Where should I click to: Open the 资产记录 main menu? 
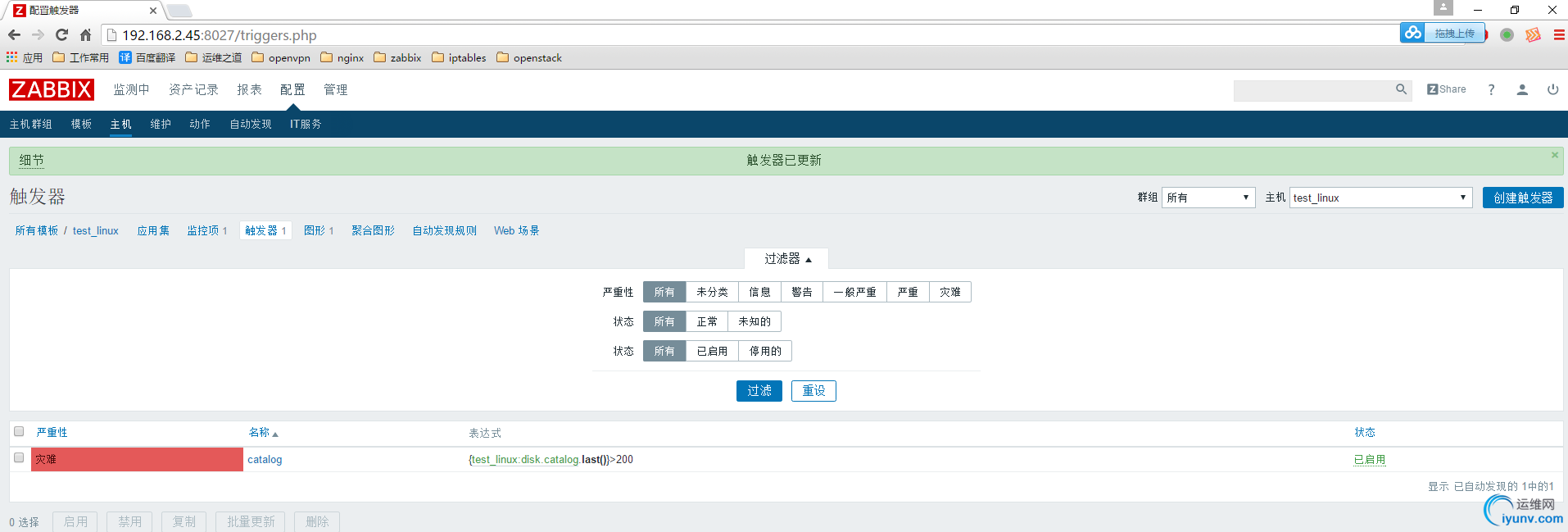click(x=193, y=89)
